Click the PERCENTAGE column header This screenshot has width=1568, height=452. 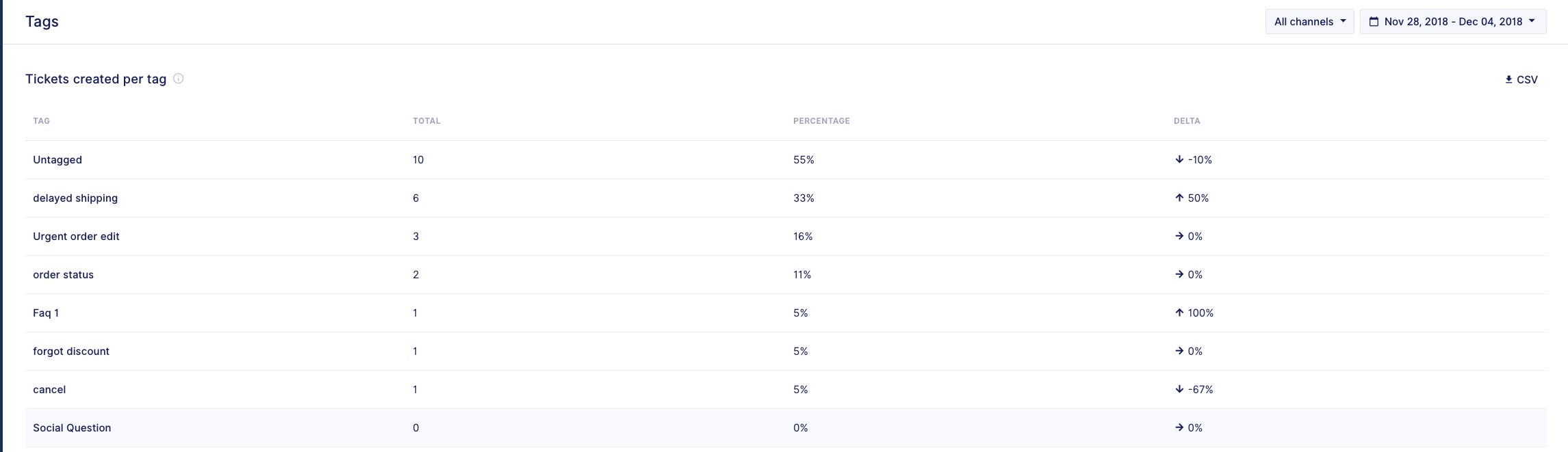click(821, 121)
